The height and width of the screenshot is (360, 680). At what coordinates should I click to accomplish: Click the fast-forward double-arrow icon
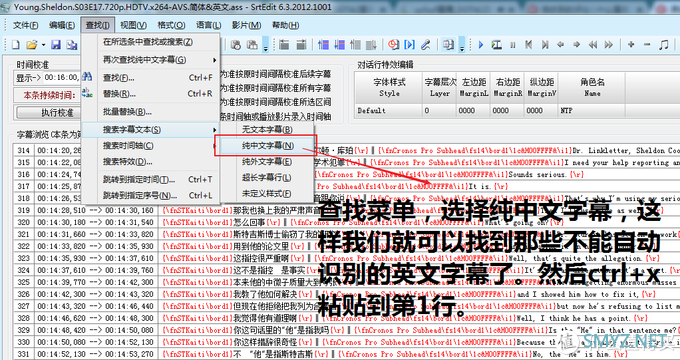coord(609,44)
